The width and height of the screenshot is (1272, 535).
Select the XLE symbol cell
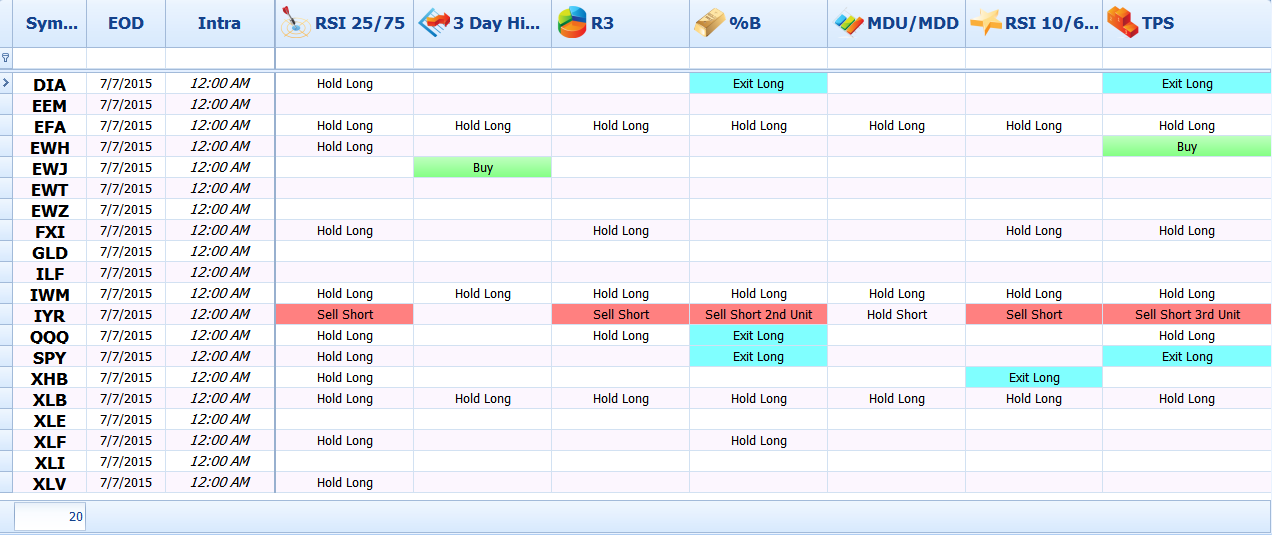click(50, 420)
